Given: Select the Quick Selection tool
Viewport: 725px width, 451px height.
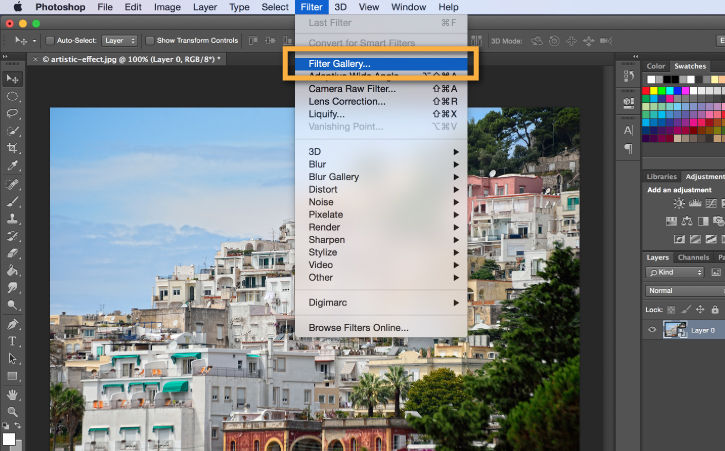Looking at the screenshot, I should pos(12,131).
